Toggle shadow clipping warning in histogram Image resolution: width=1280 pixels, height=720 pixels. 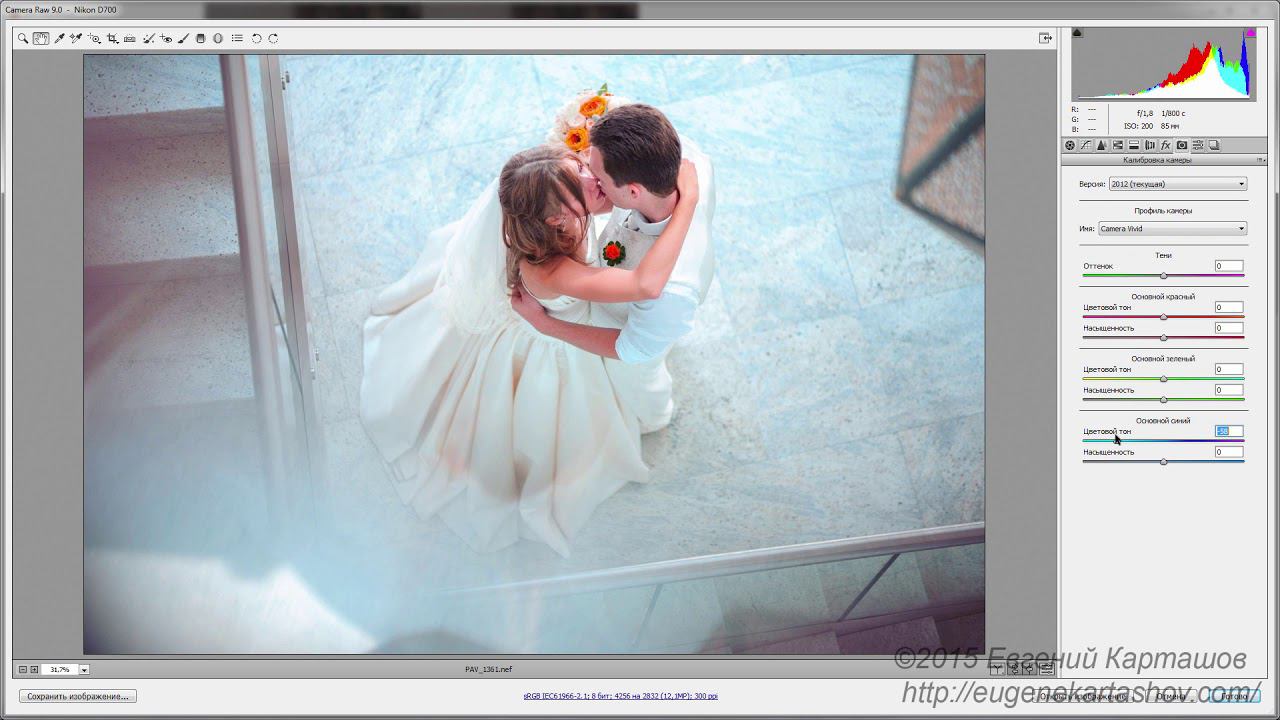tap(1077, 33)
